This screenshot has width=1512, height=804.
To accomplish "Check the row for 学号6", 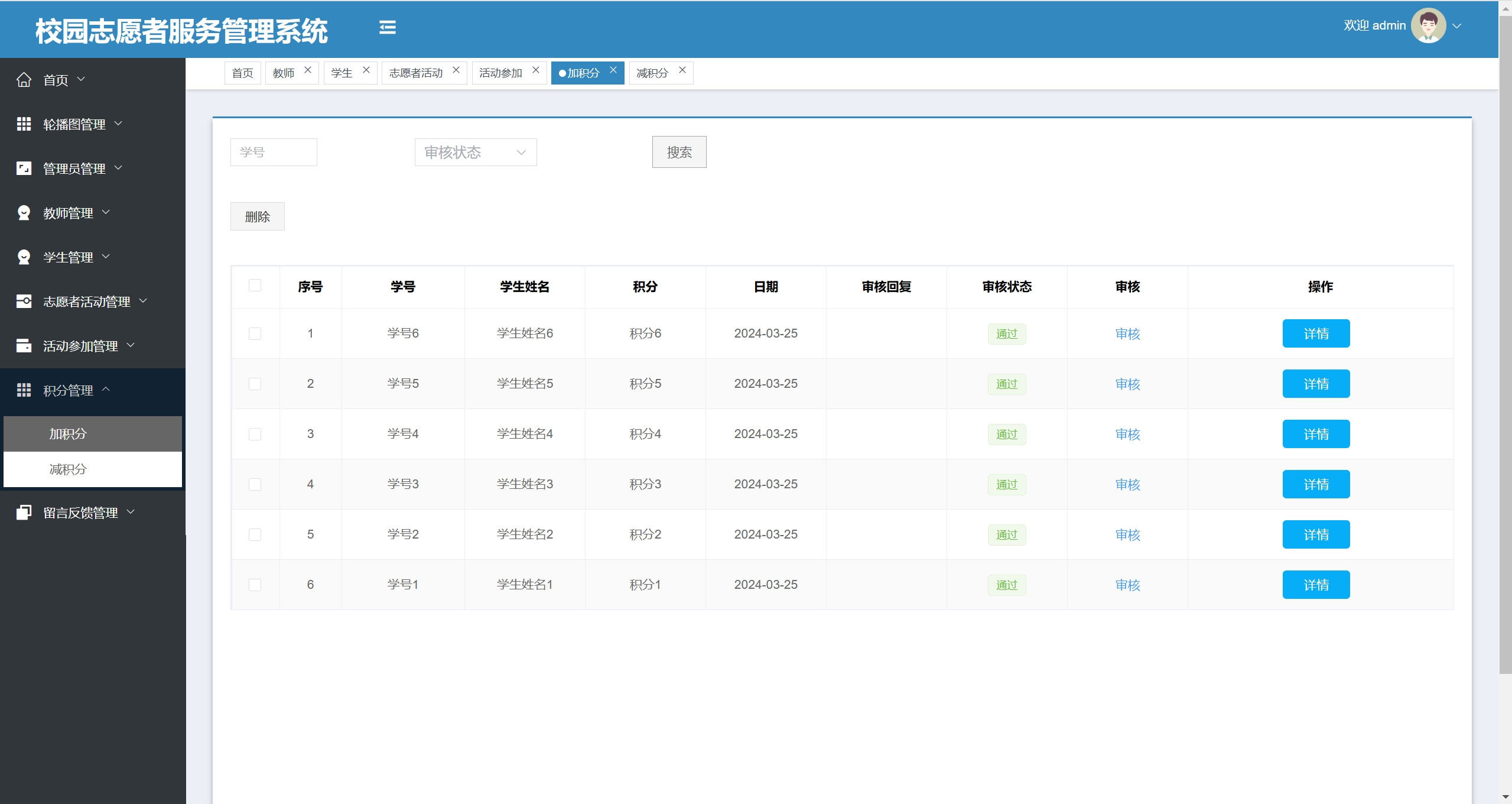I will point(255,333).
